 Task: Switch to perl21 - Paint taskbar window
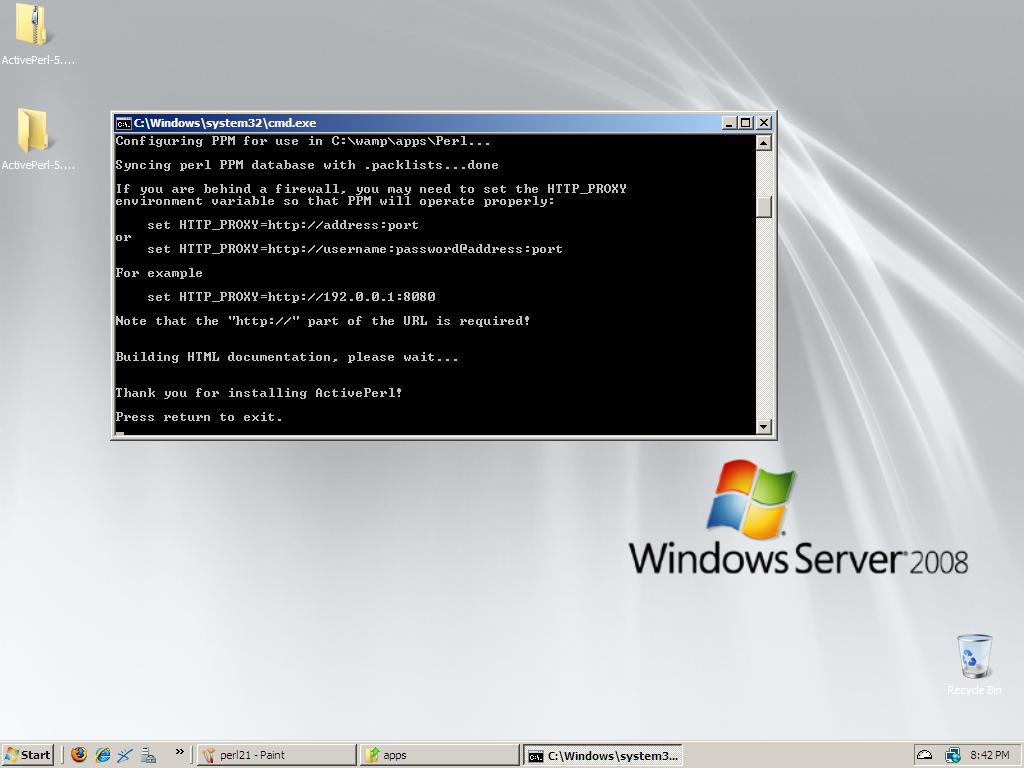[276, 755]
